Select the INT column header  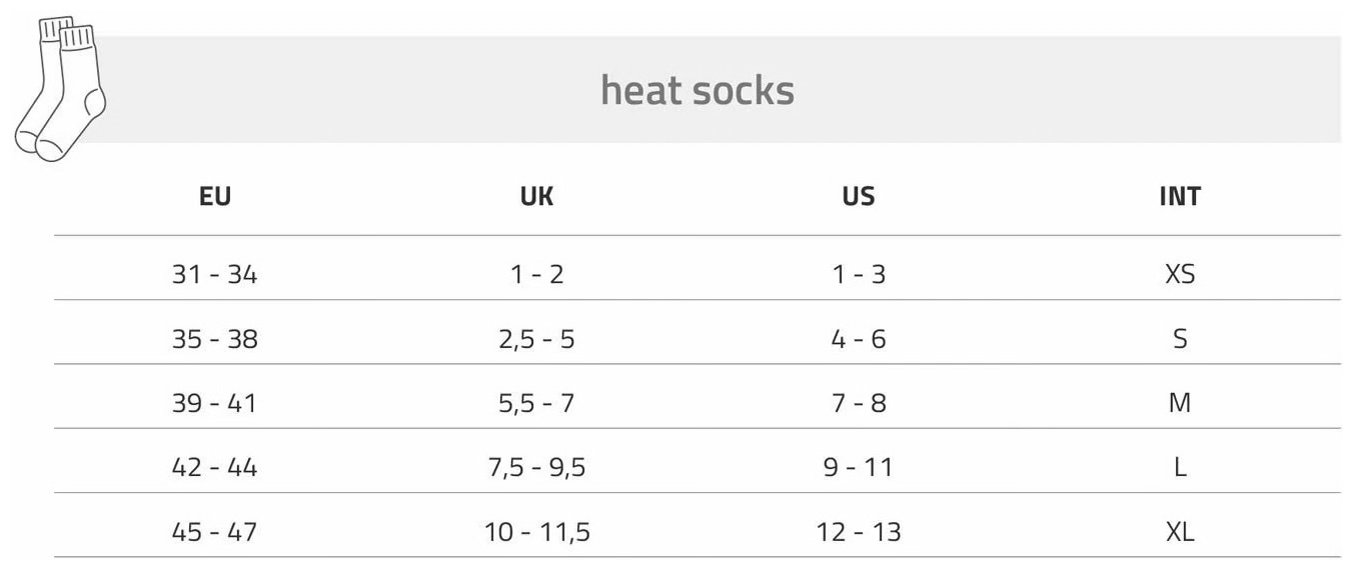point(1180,196)
